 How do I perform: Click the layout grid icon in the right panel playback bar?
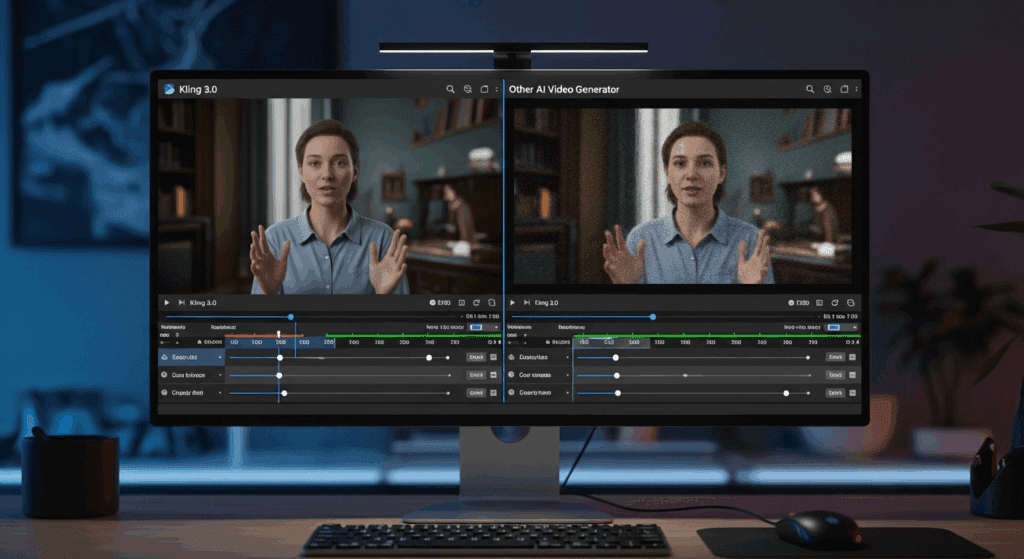pyautogui.click(x=820, y=303)
